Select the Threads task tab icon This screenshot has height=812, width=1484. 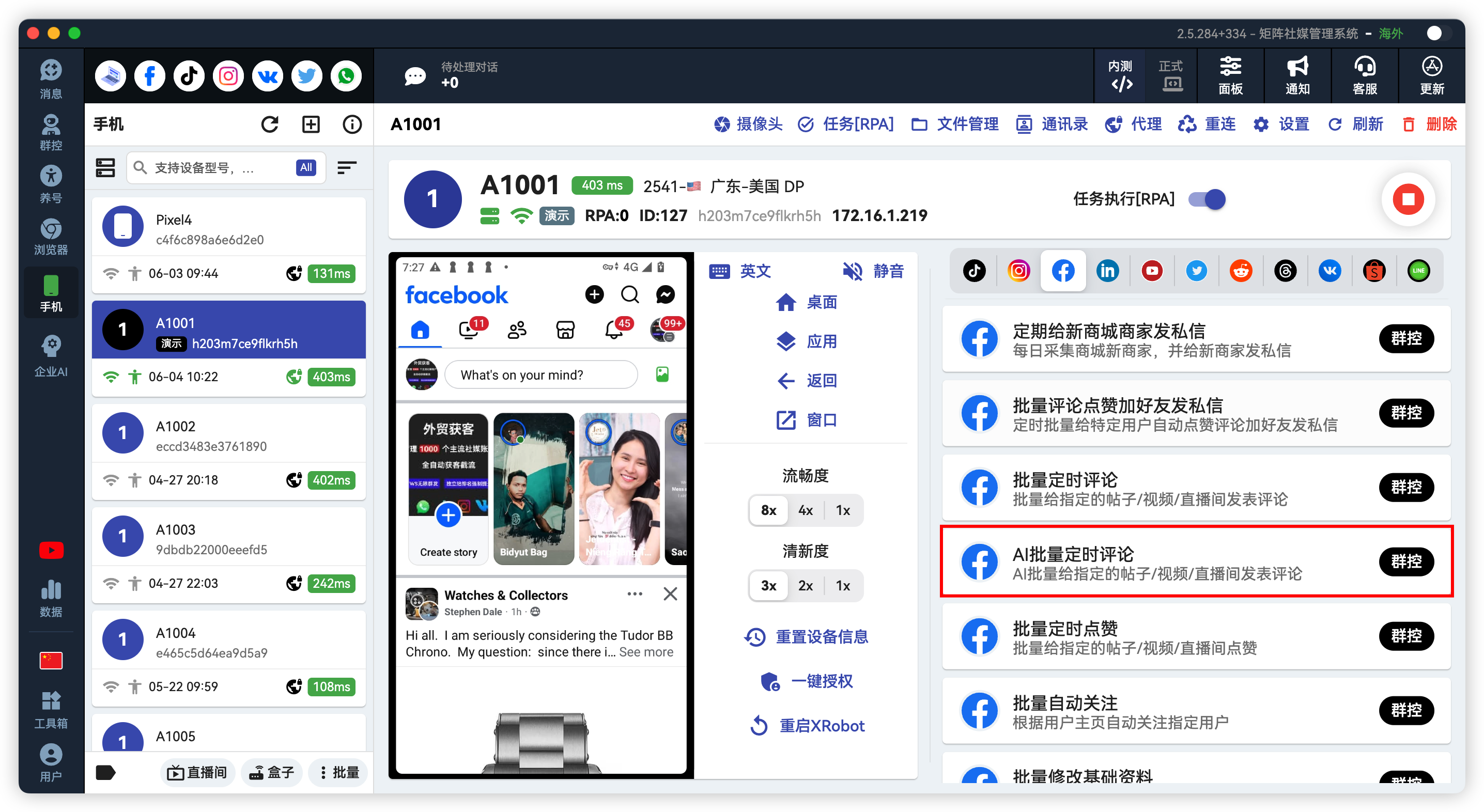click(x=1285, y=271)
